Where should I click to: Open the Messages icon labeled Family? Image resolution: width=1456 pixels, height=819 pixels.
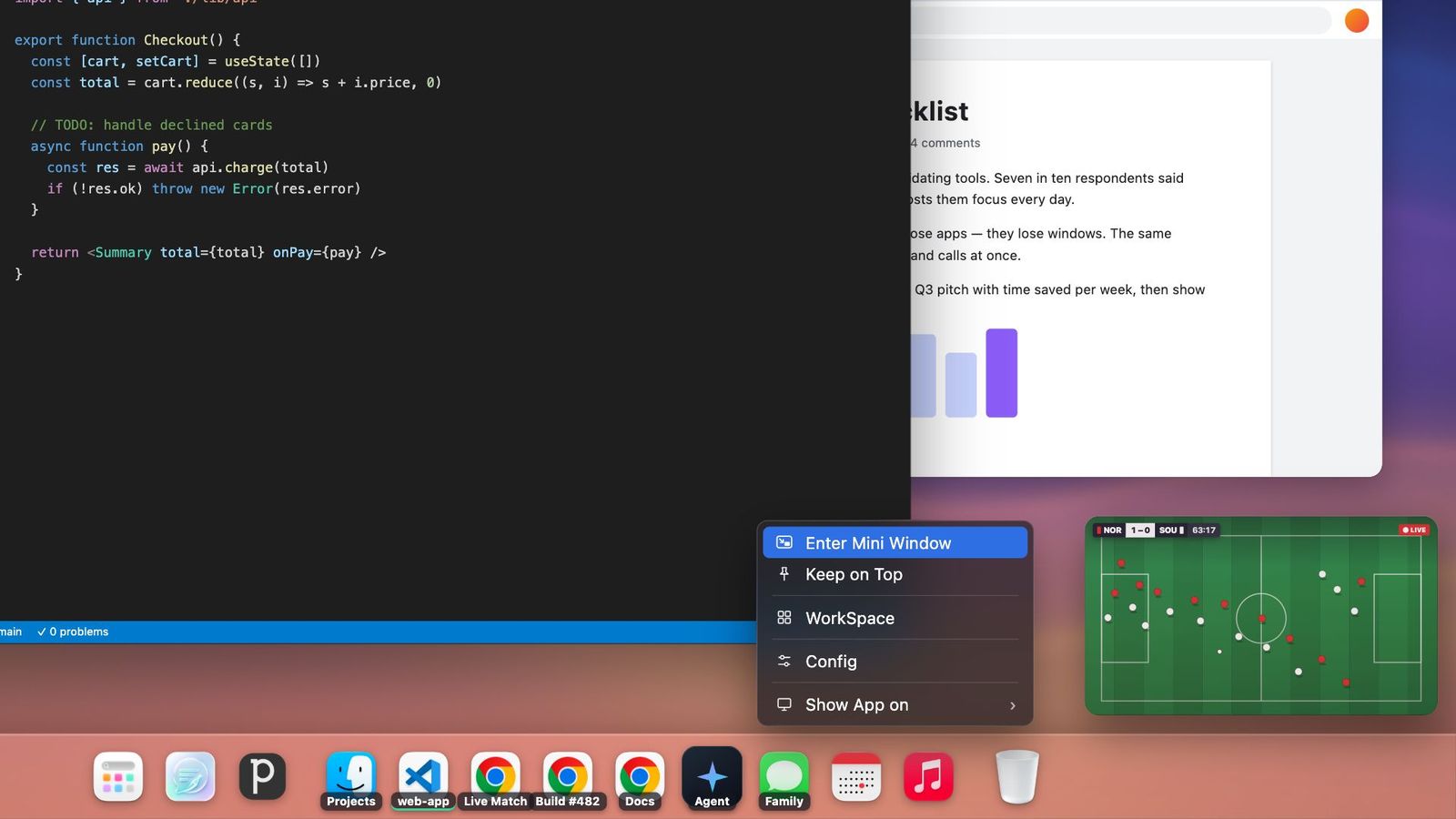tap(784, 777)
